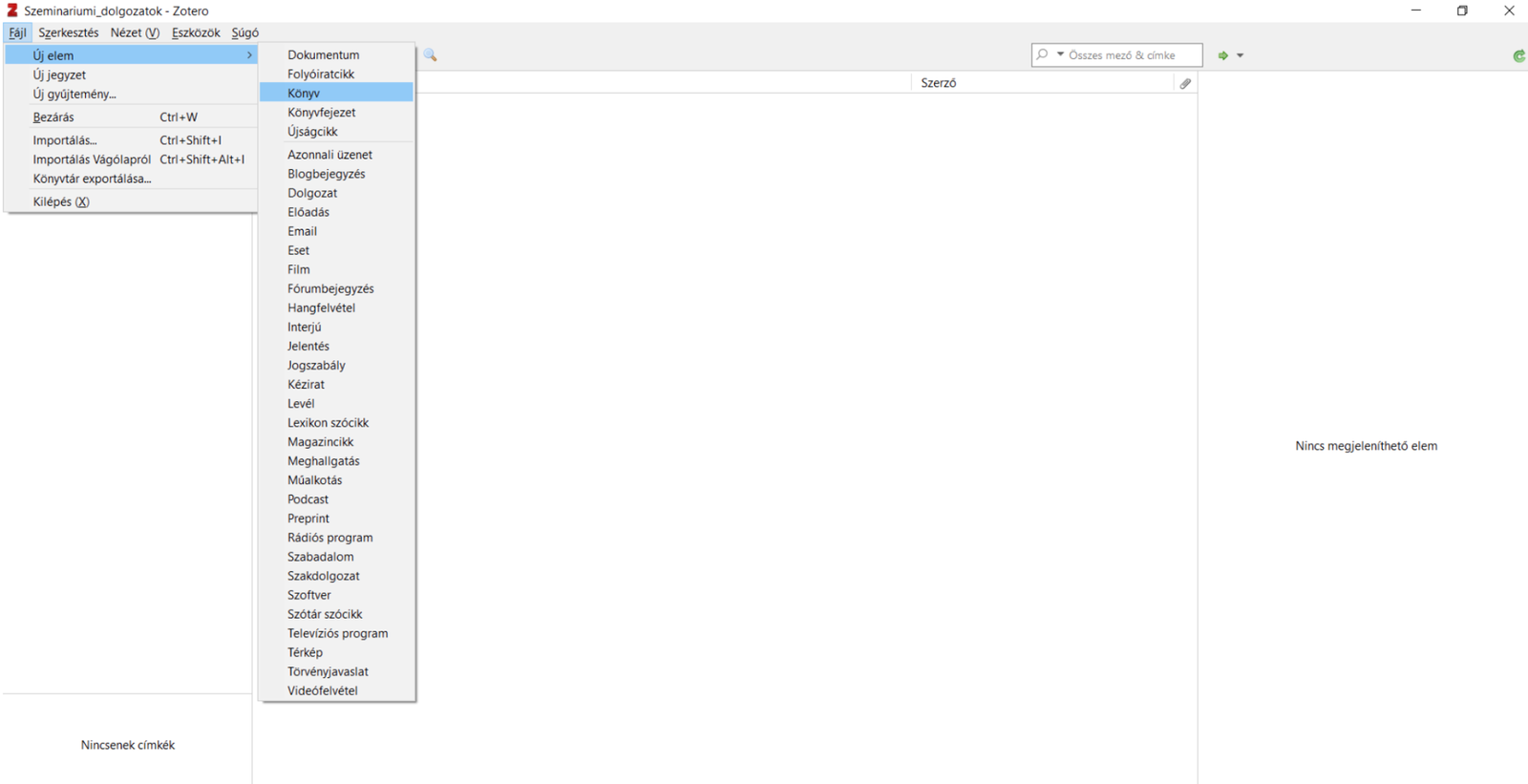Click the paperclip attachment column header
1528x784 pixels.
coord(1185,83)
